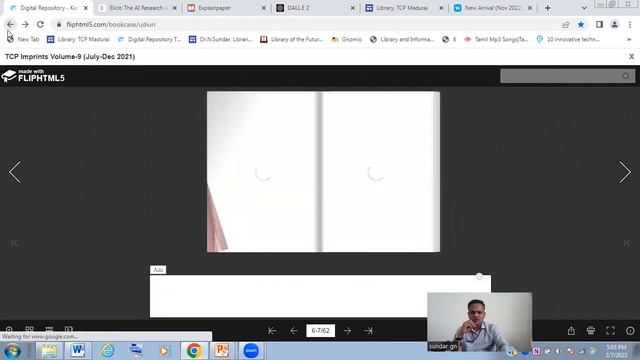Close the Explainpaper tab
Image resolution: width=640 pixels, height=360 pixels.
[263, 8]
